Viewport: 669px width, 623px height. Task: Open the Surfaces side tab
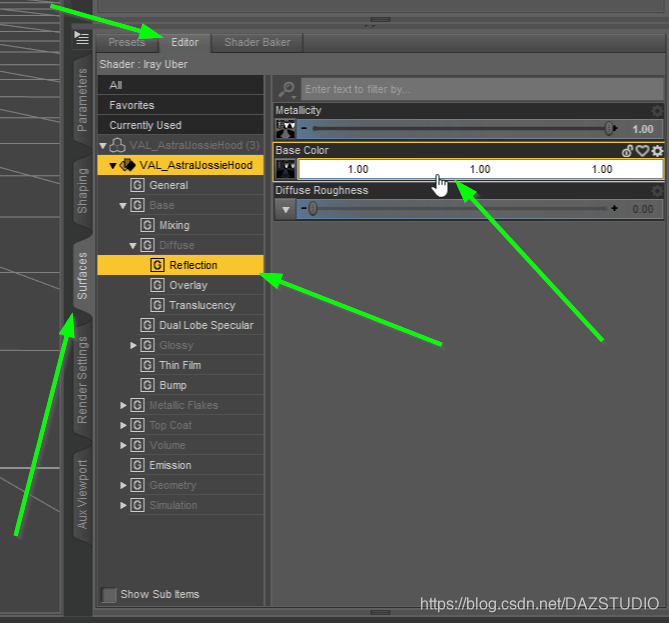[x=82, y=276]
